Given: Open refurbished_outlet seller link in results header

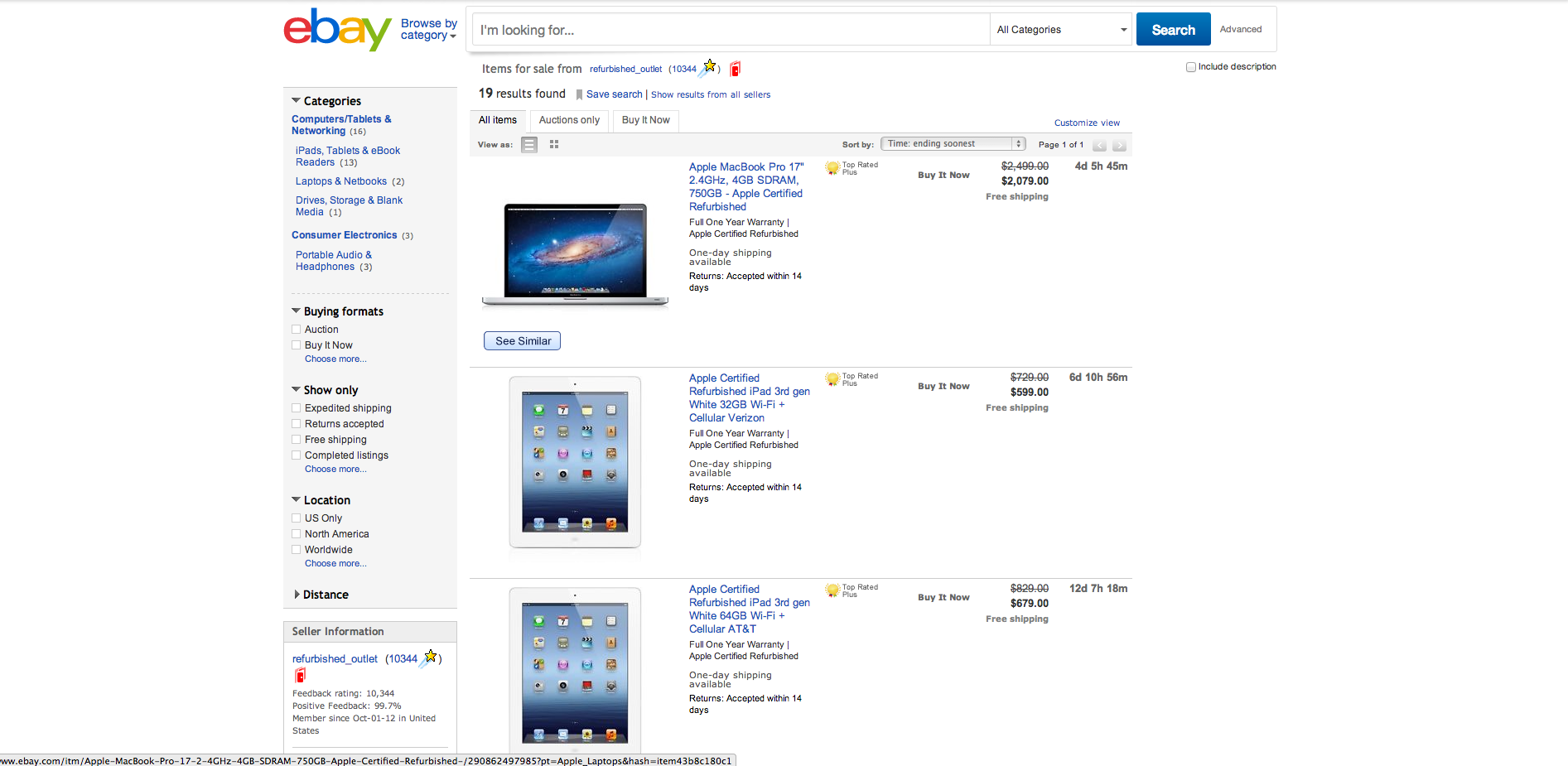Looking at the screenshot, I should coord(625,70).
